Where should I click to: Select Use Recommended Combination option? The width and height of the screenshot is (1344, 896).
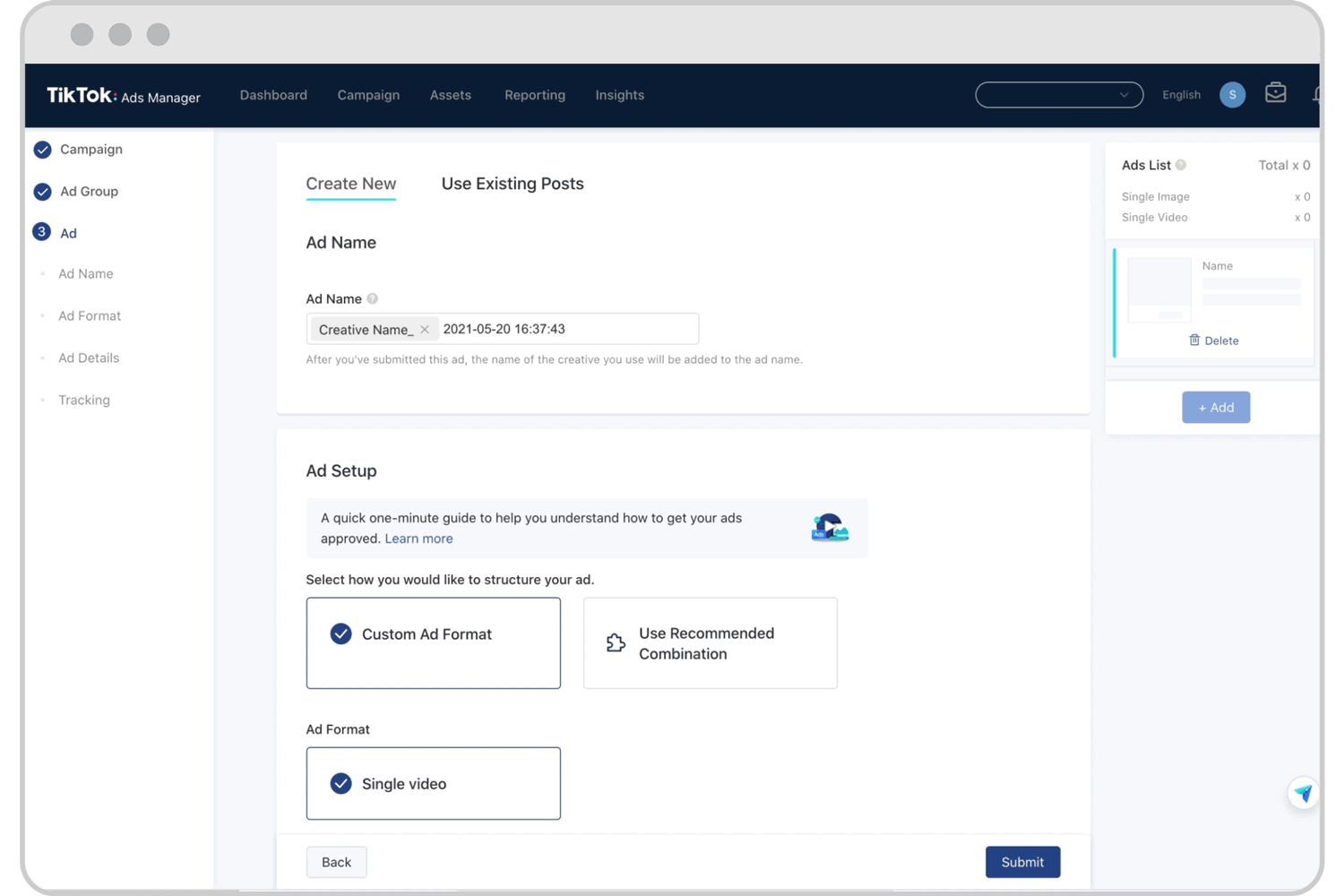[711, 643]
